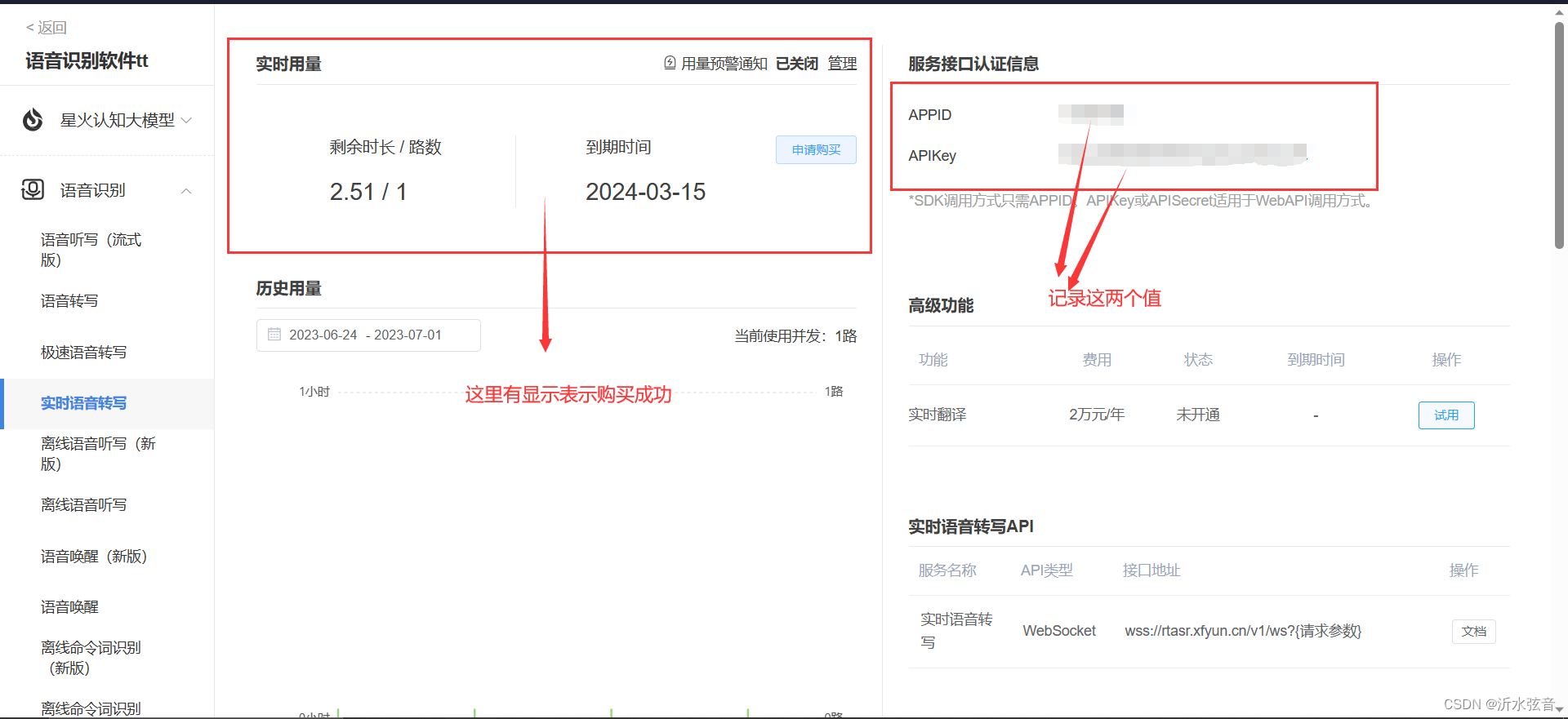
Task: Open 离线语音听写（新版）menu item
Action: pyautogui.click(x=98, y=454)
